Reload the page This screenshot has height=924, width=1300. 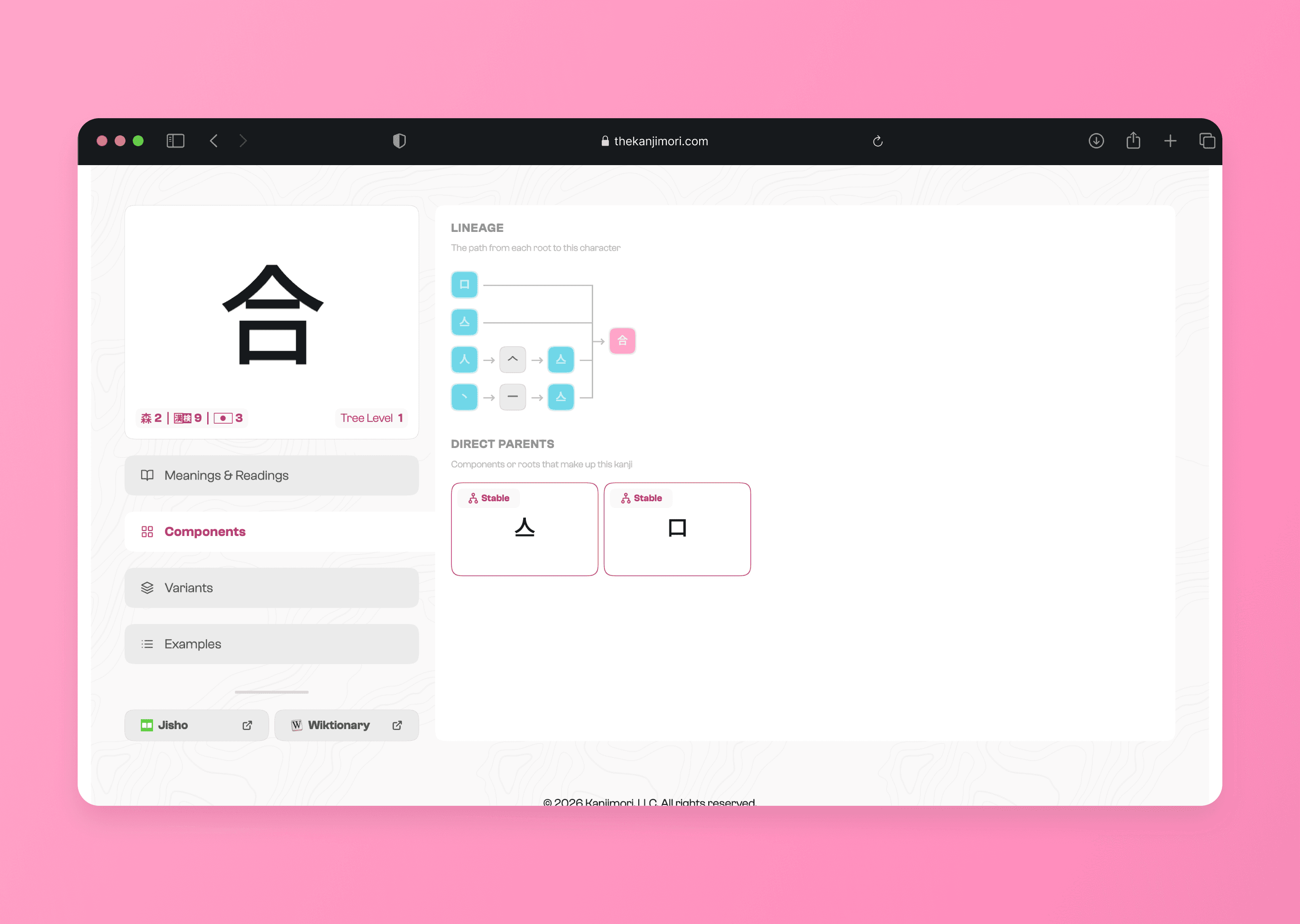(877, 141)
